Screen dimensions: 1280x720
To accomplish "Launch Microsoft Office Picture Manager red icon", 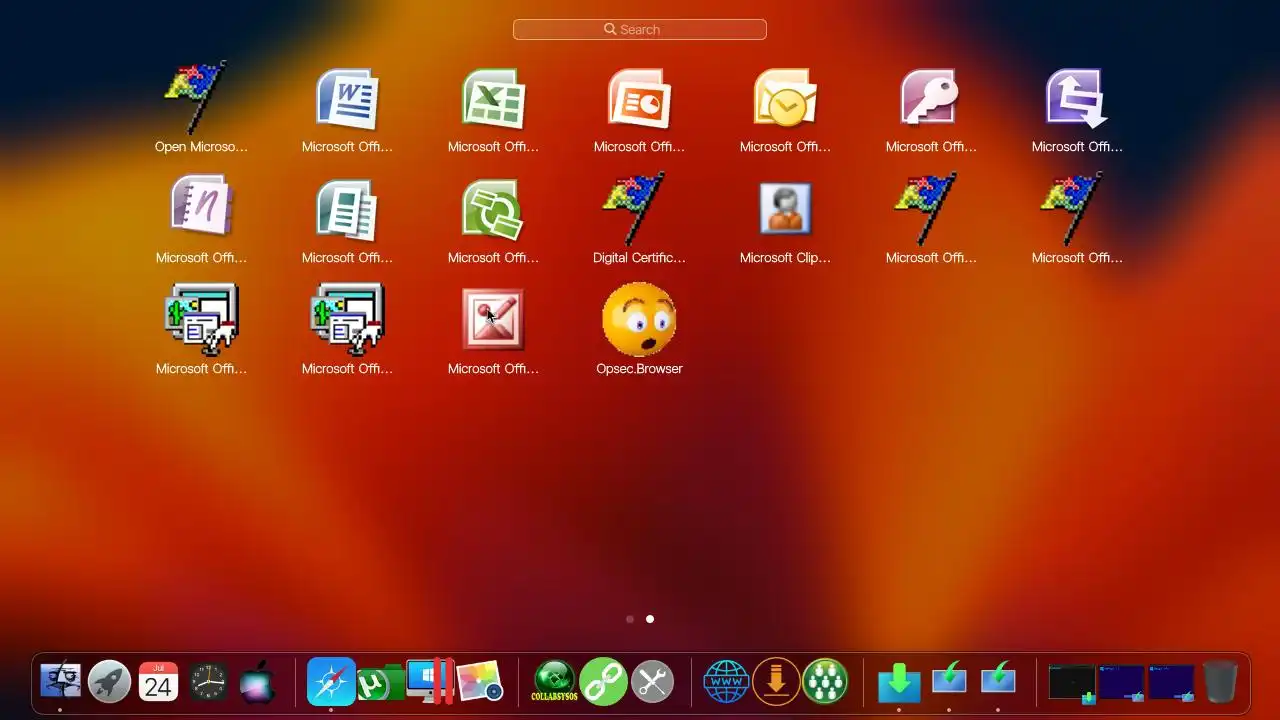I will (x=493, y=320).
